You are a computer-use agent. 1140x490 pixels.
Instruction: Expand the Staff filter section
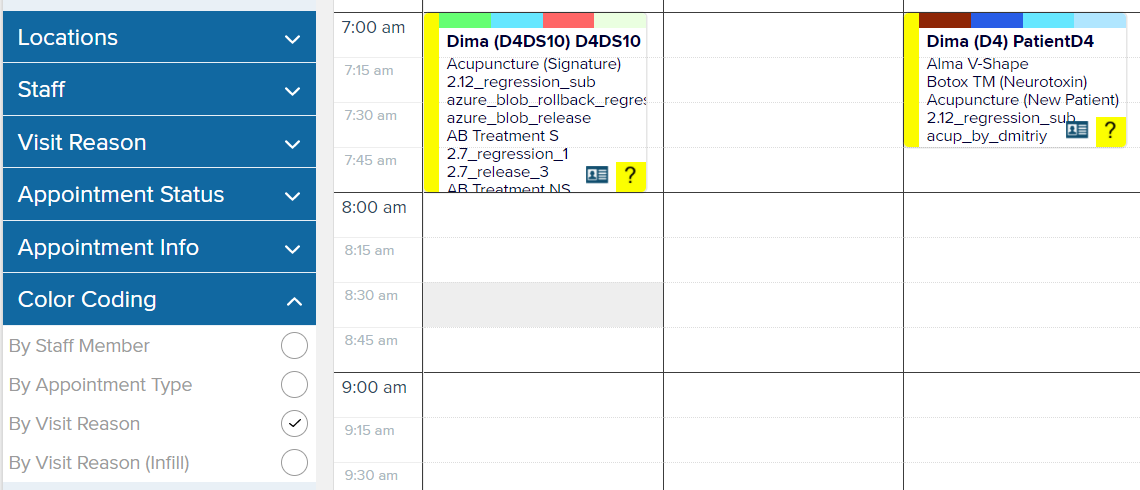point(159,90)
